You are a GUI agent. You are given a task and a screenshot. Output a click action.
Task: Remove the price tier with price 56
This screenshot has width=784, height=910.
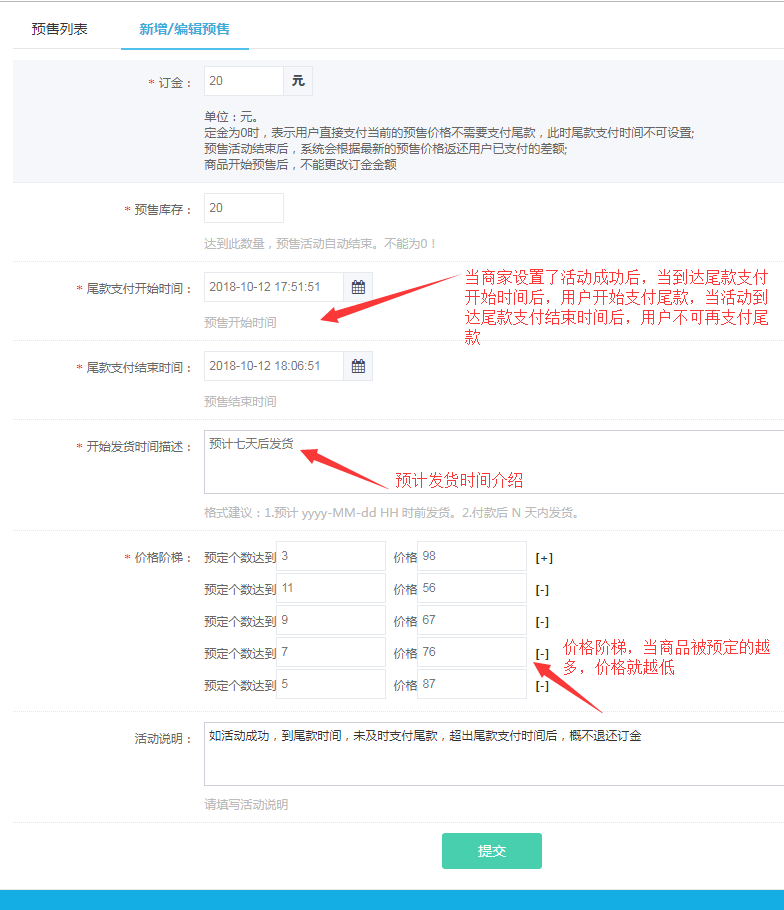[542, 590]
